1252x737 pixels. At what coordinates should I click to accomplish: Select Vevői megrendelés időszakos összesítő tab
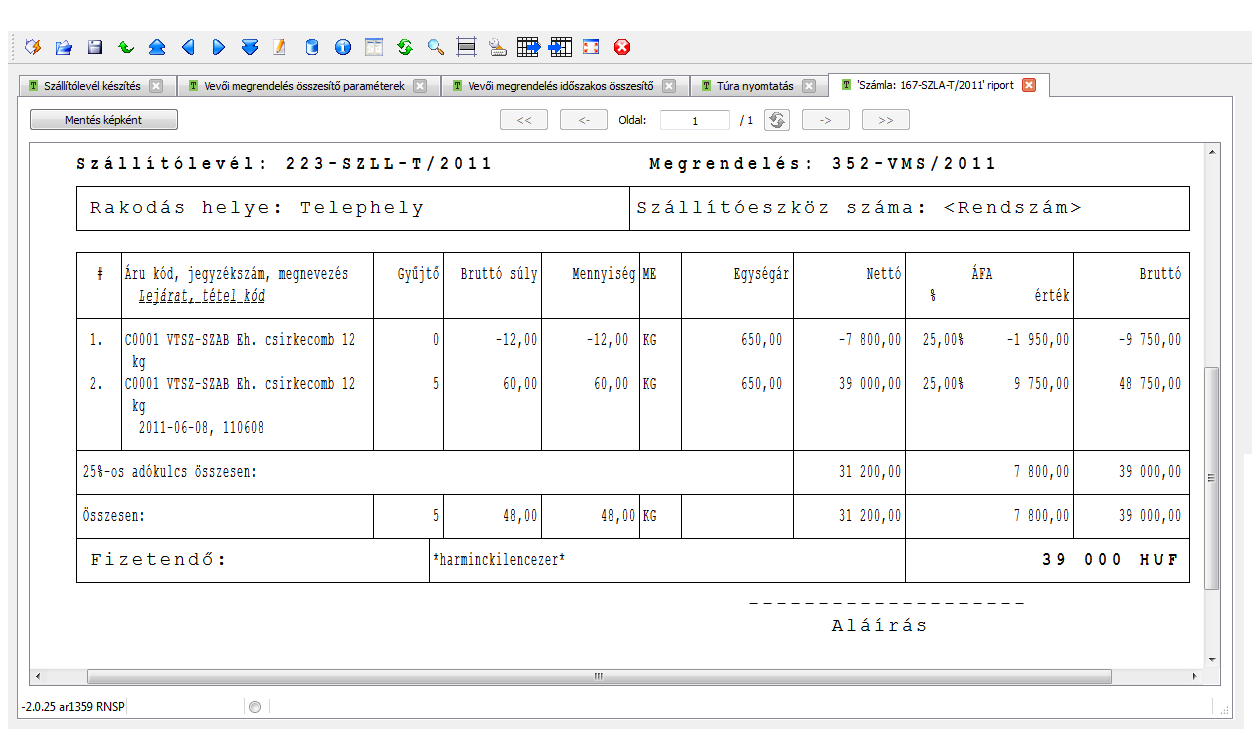pos(560,86)
